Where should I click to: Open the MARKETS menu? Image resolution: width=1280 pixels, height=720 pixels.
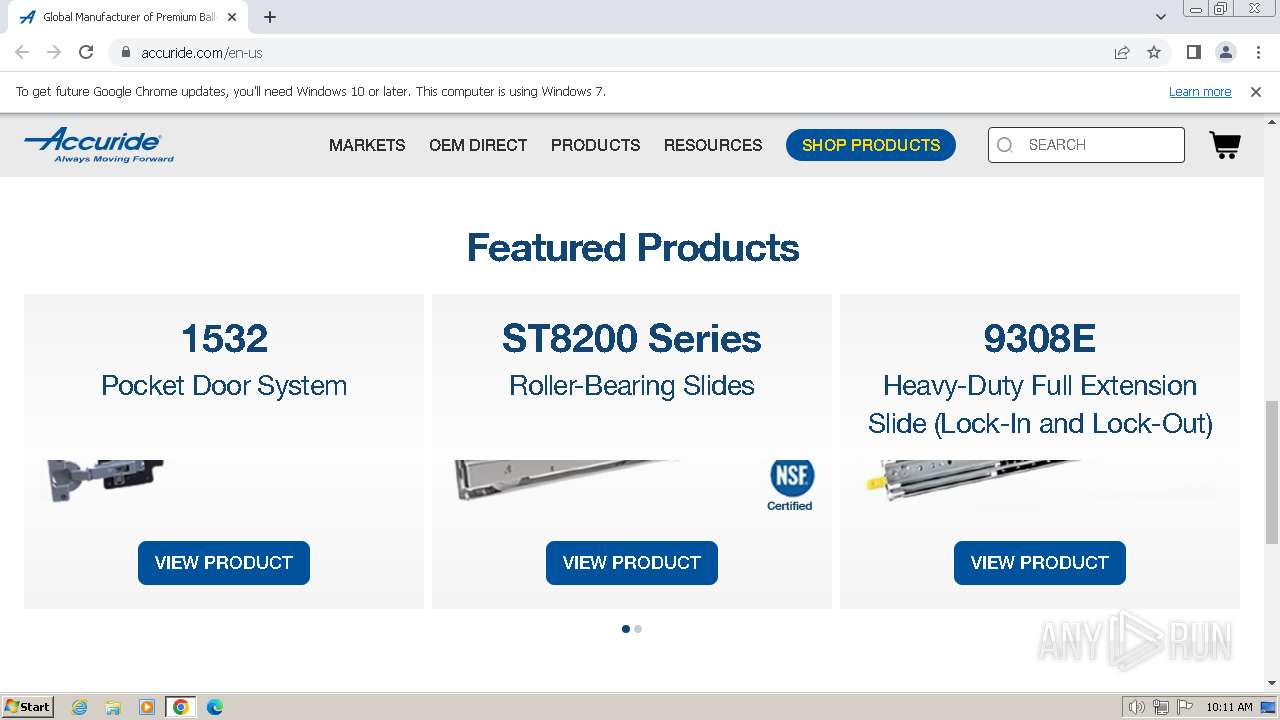tap(367, 145)
